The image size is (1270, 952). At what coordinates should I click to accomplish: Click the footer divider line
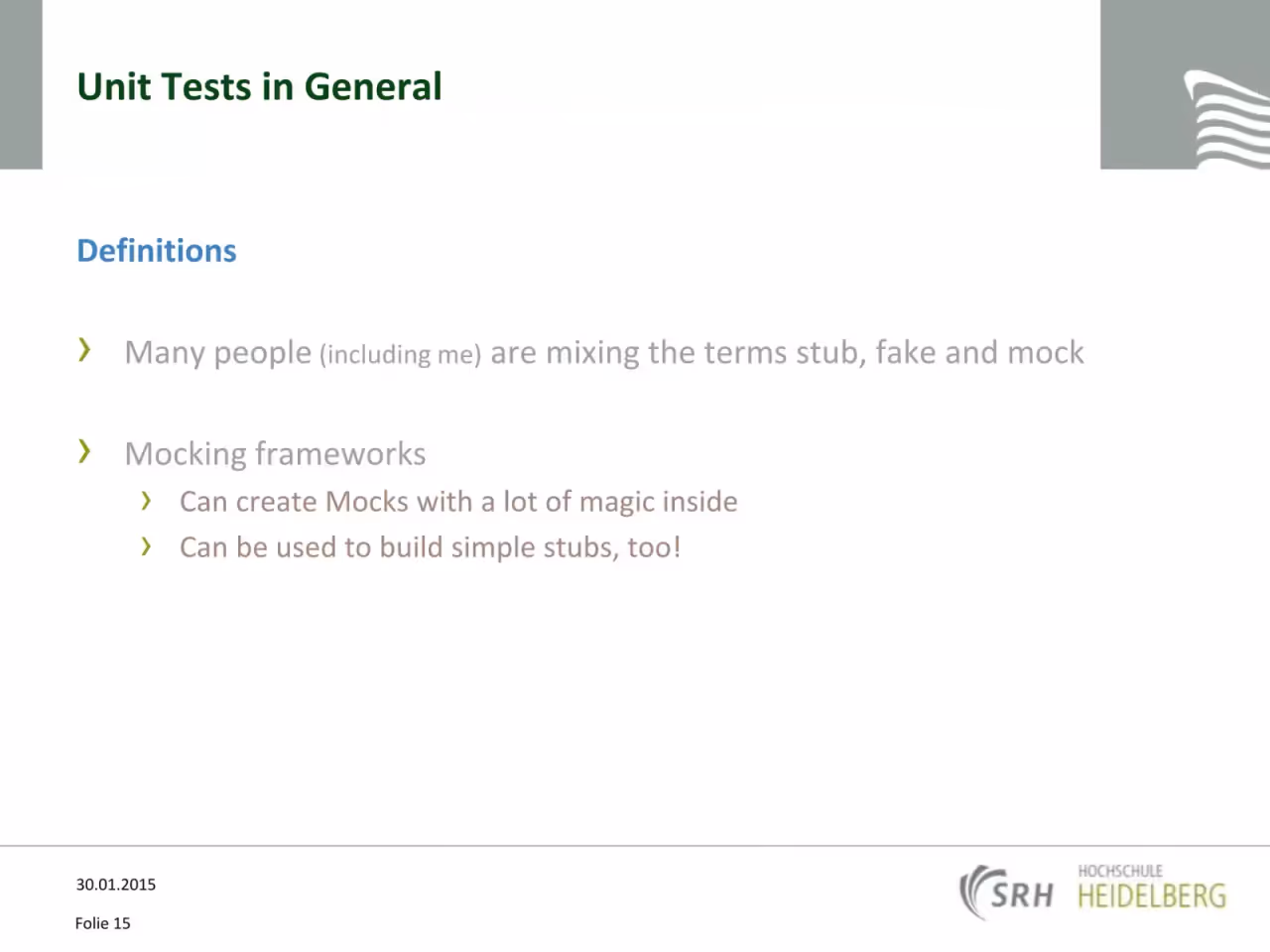tap(635, 846)
